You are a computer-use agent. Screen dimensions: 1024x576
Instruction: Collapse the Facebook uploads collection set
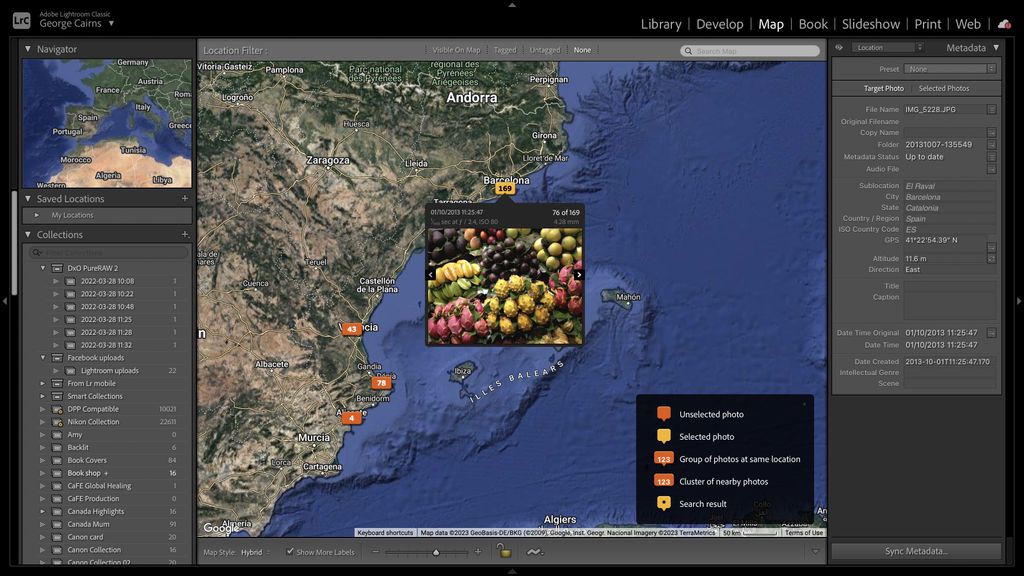pyautogui.click(x=43, y=358)
